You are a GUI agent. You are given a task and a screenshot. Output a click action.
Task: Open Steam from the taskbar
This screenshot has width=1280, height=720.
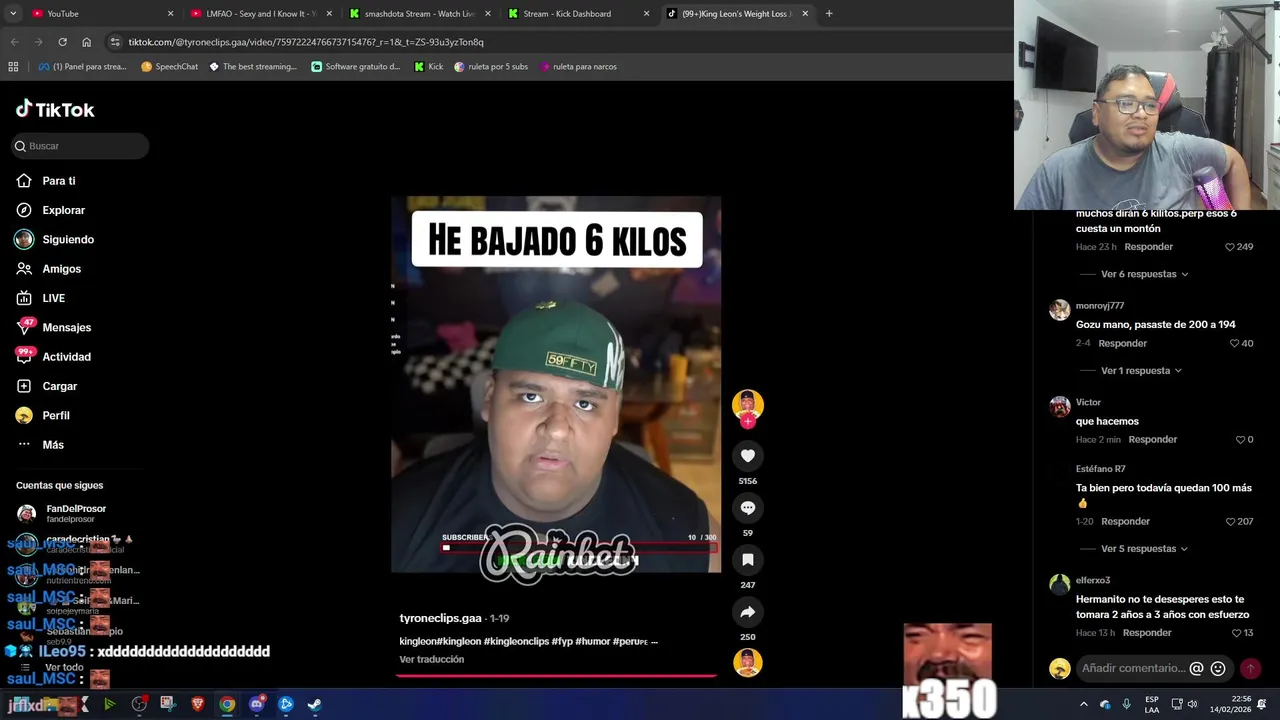(x=314, y=704)
